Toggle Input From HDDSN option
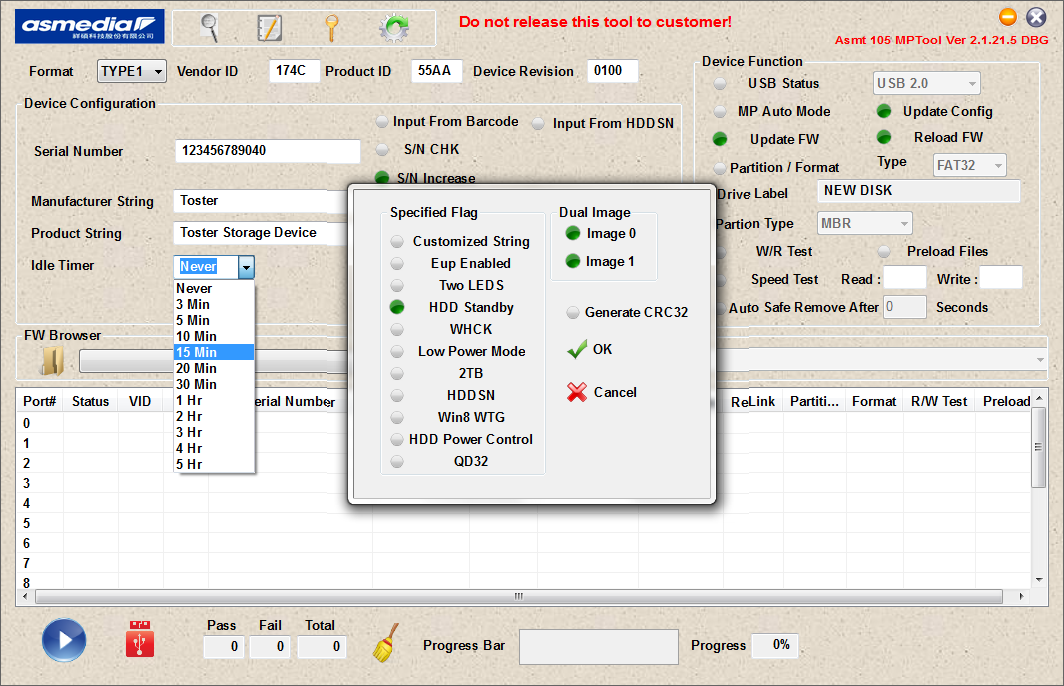The width and height of the screenshot is (1064, 686). [538, 123]
